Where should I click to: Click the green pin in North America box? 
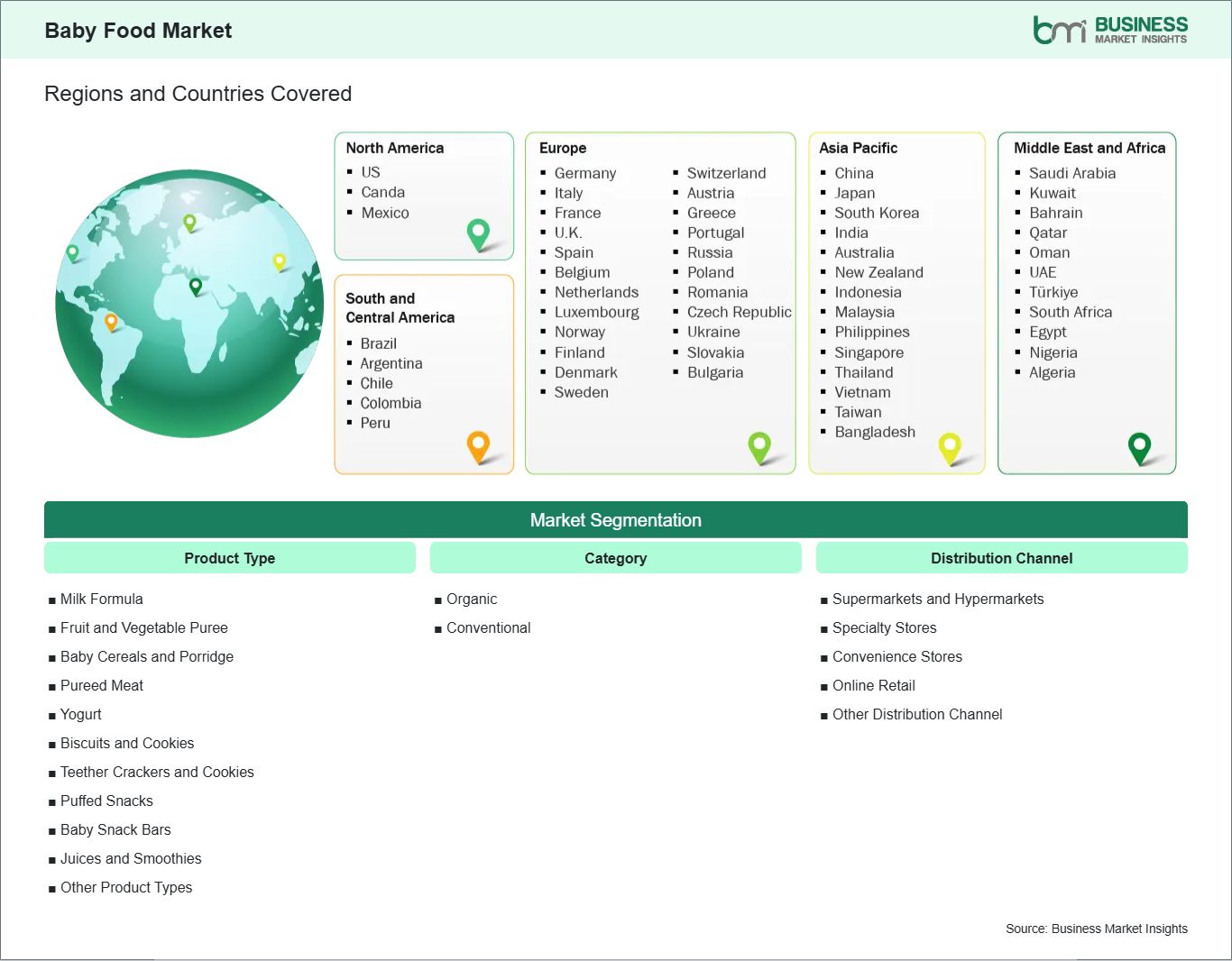[x=478, y=233]
